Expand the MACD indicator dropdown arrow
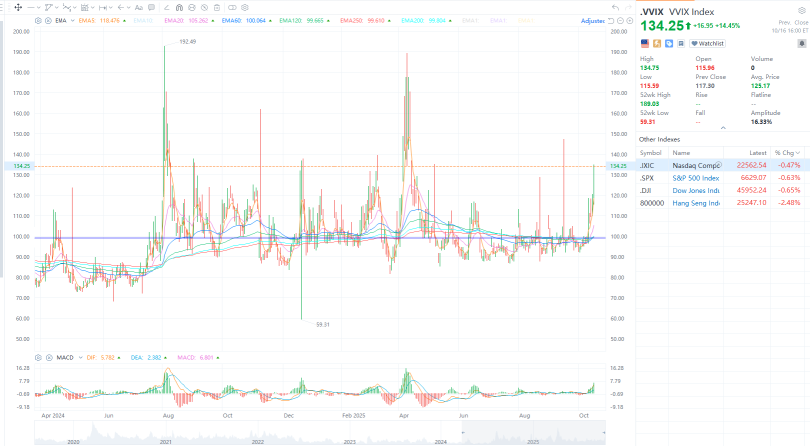Screen dimensions: 810x446 pyautogui.click(x=80, y=357)
